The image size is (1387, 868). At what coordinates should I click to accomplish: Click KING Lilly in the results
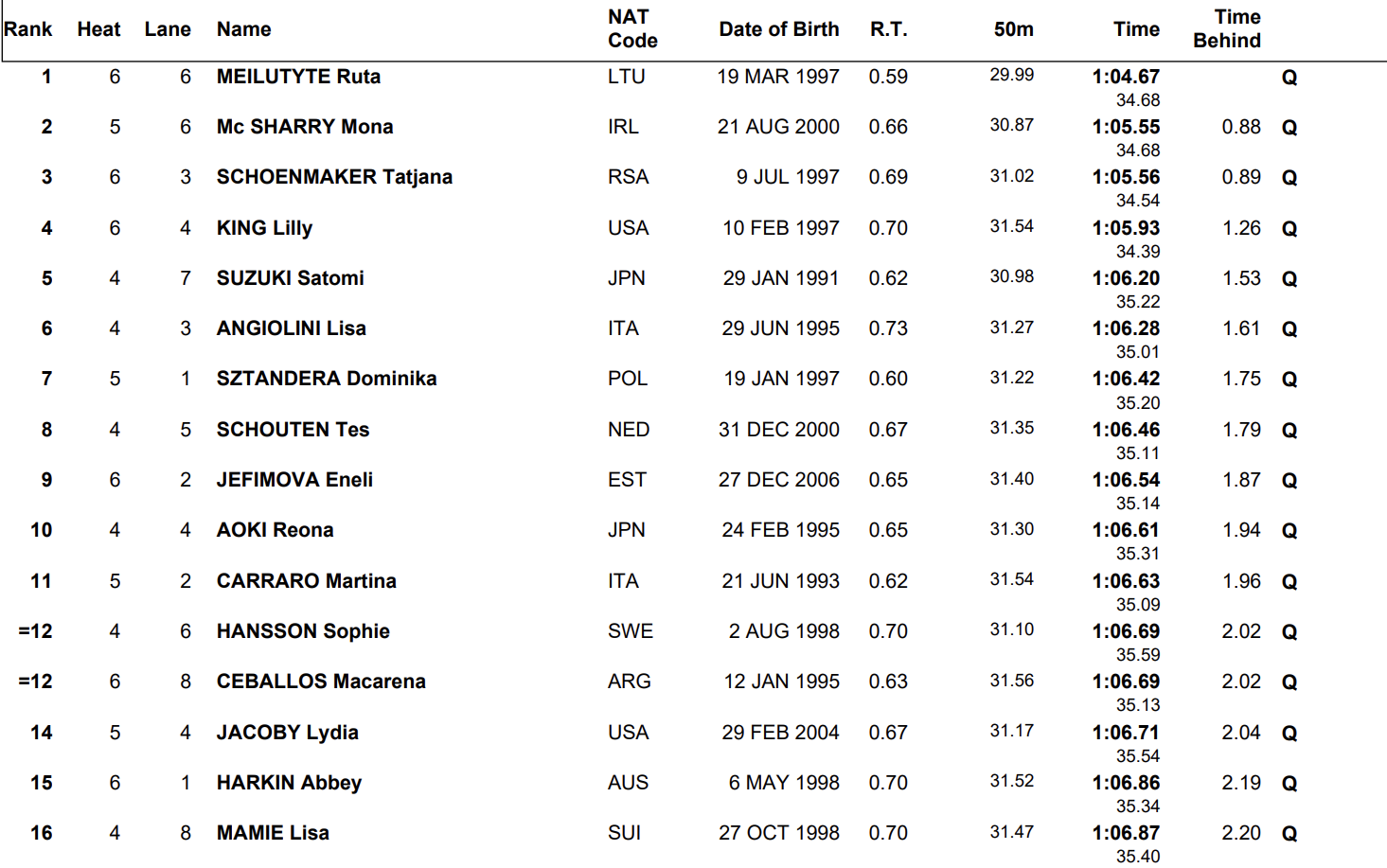pos(264,228)
